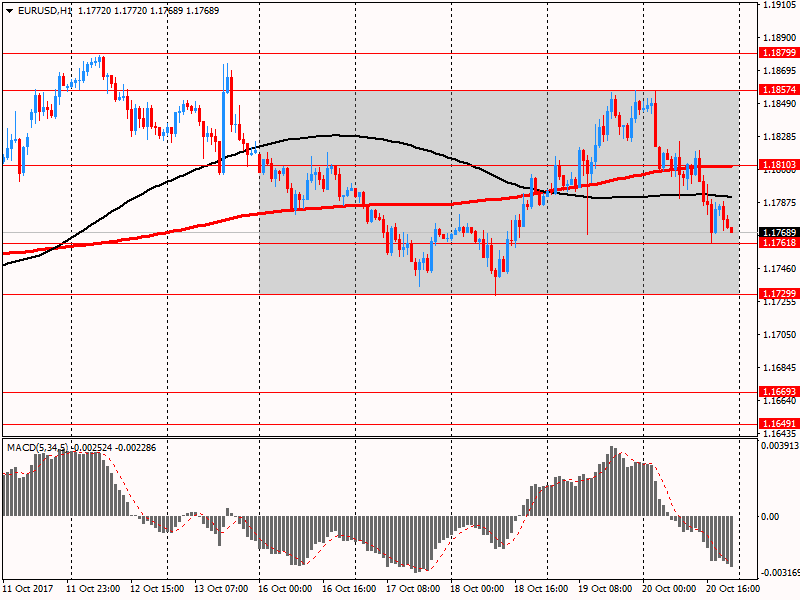Open the chart menu triangle beside EURUSD,H1
Viewport: 800px width, 600px height.
10,11
